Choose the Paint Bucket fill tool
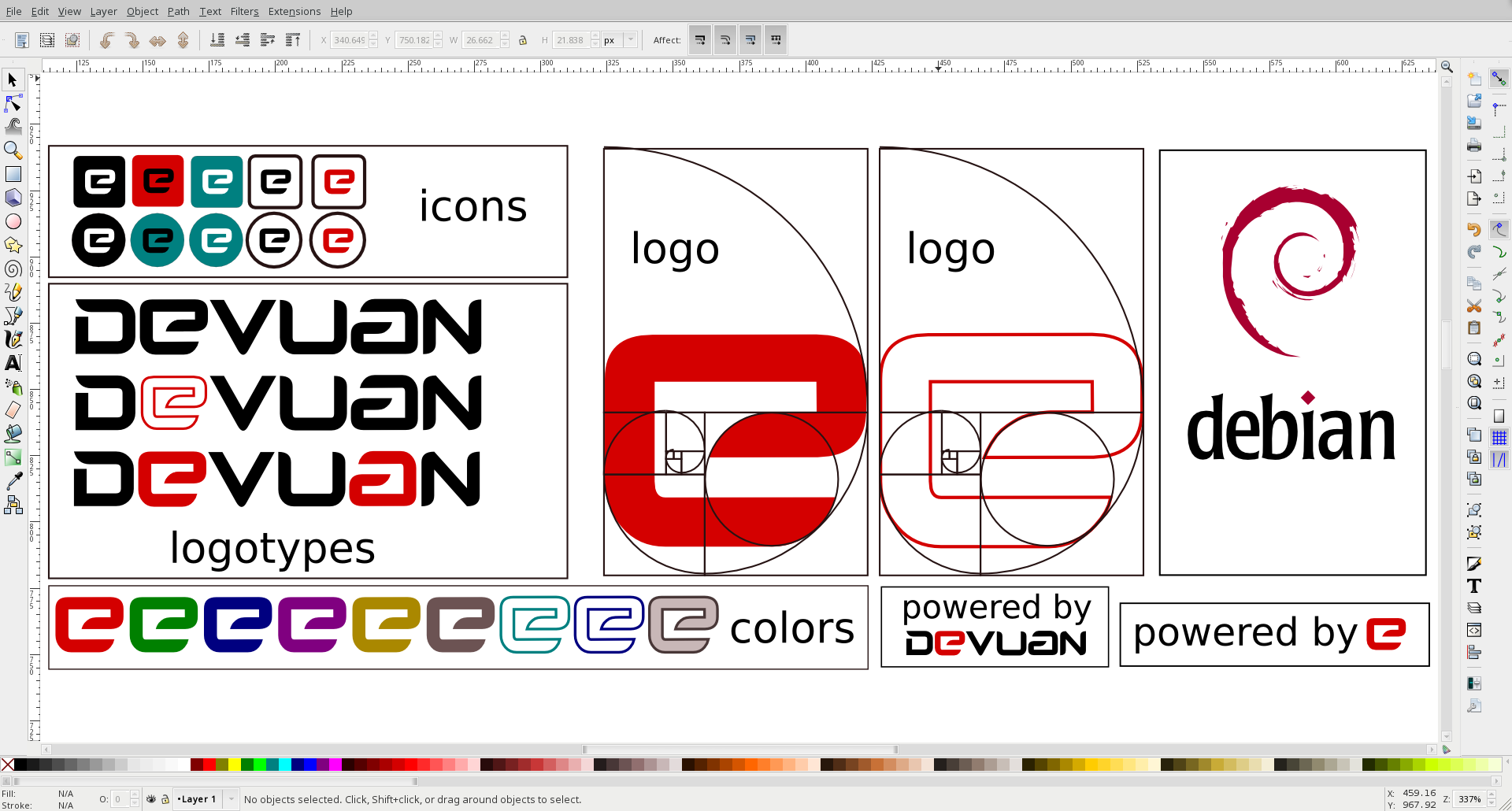 (x=13, y=434)
